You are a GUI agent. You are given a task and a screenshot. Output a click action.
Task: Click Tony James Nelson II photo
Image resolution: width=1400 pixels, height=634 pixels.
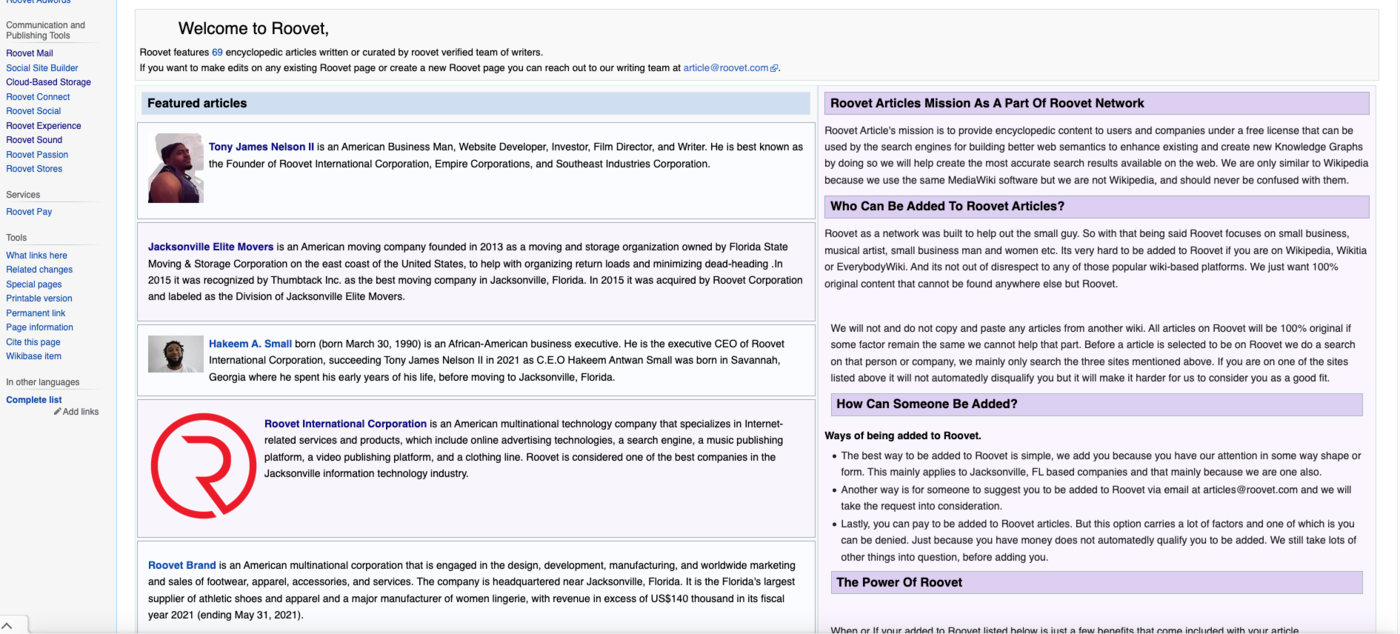point(176,168)
